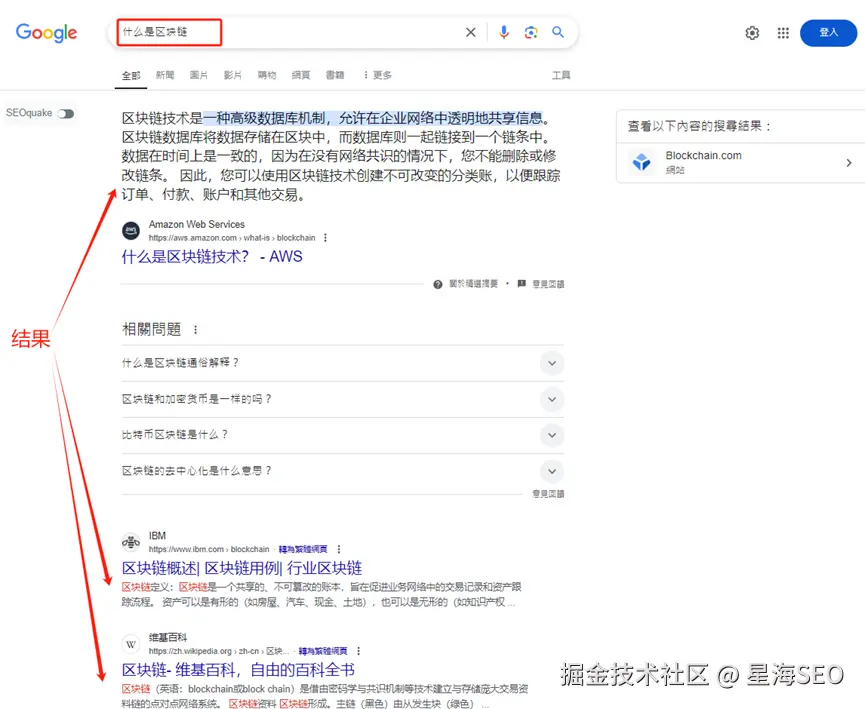Switch to the 購物 tab
This screenshot has width=865, height=709.
click(267, 75)
